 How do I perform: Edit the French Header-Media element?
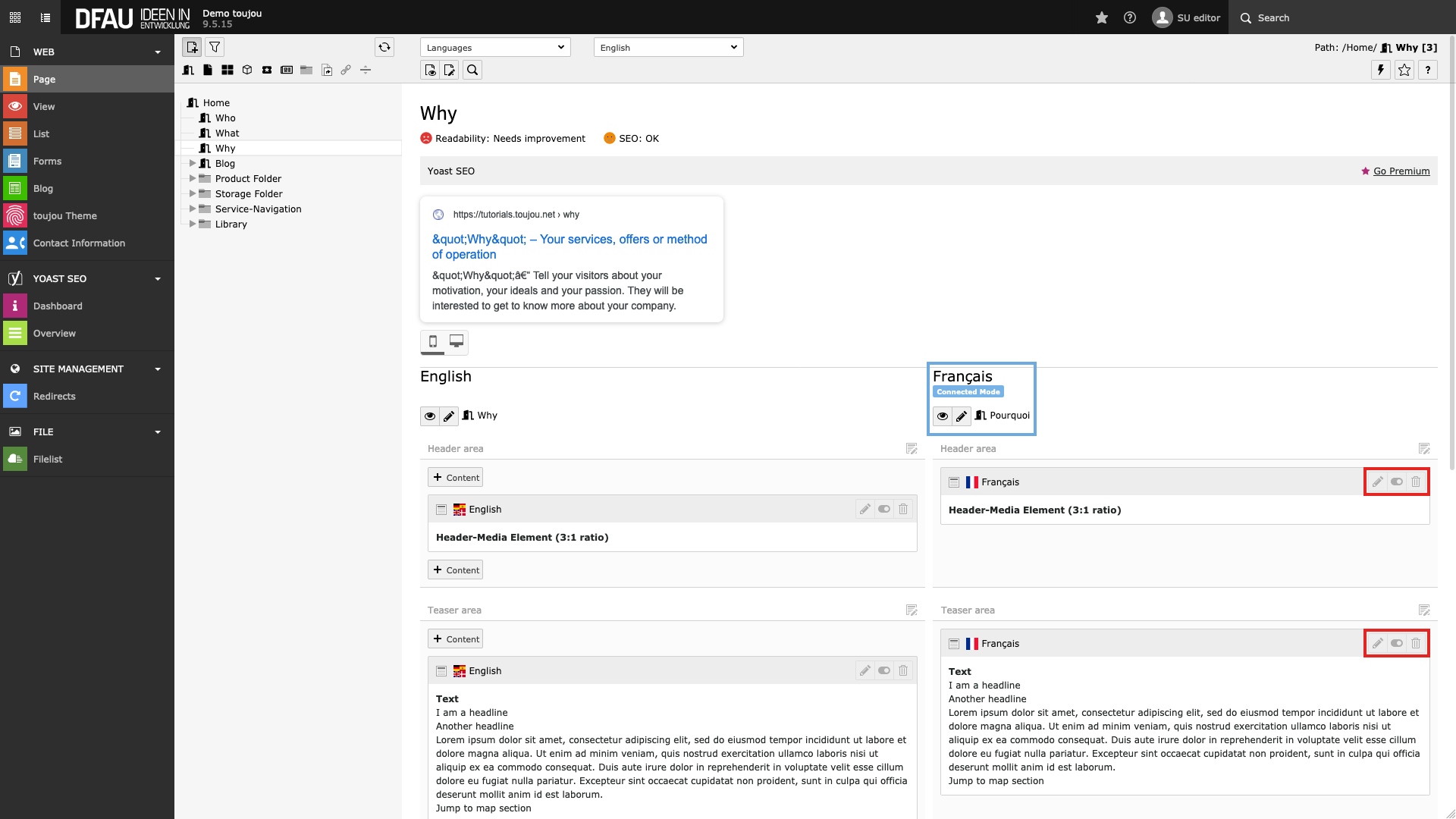pos(1378,482)
